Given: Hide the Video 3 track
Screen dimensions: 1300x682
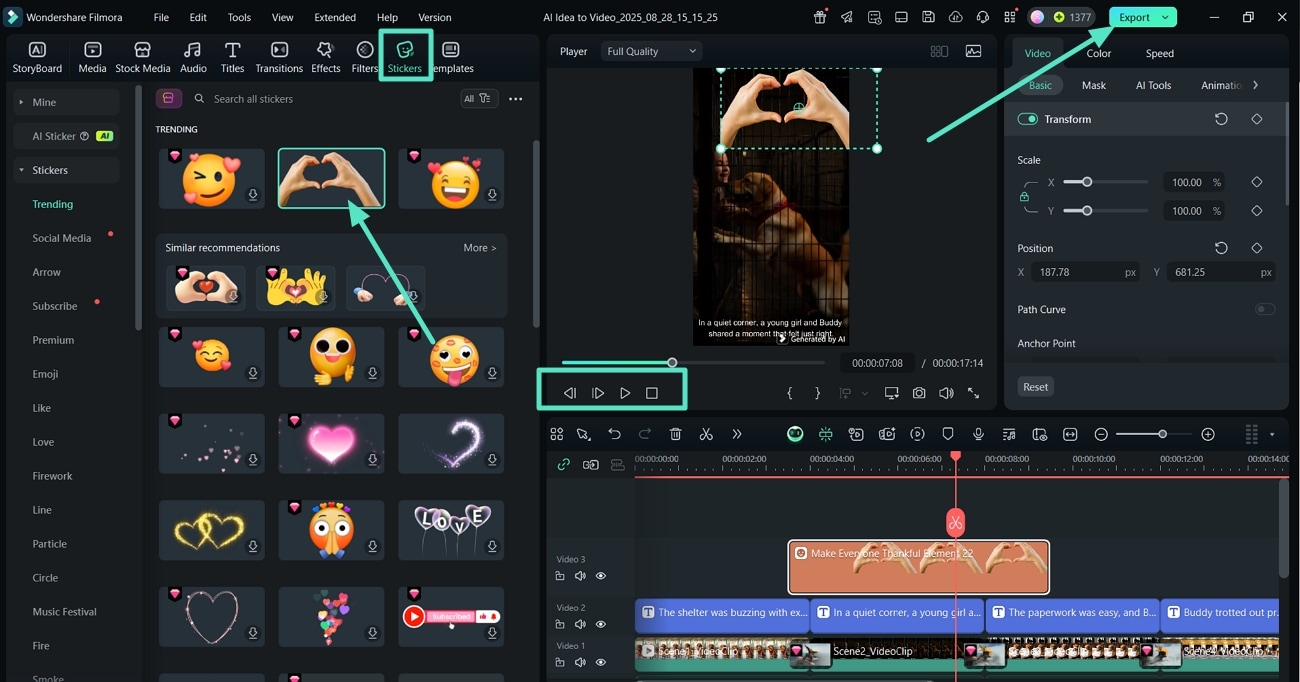Looking at the screenshot, I should (x=601, y=576).
